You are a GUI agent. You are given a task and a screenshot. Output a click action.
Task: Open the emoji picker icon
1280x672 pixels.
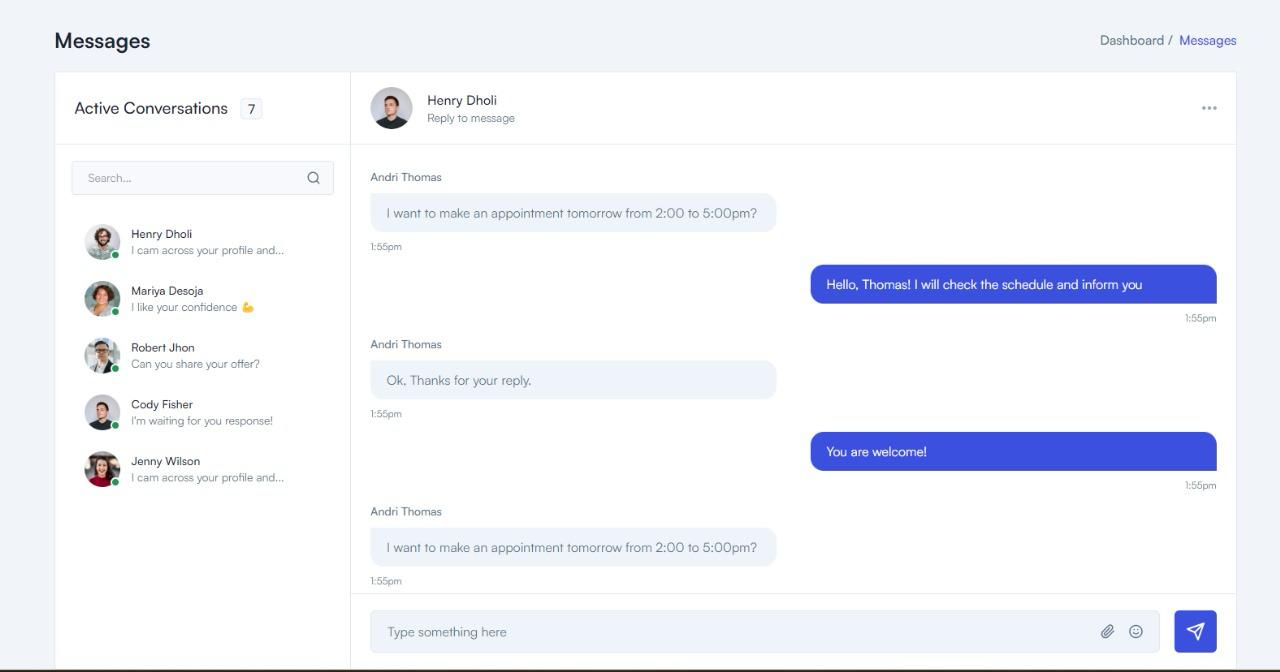coord(1135,631)
